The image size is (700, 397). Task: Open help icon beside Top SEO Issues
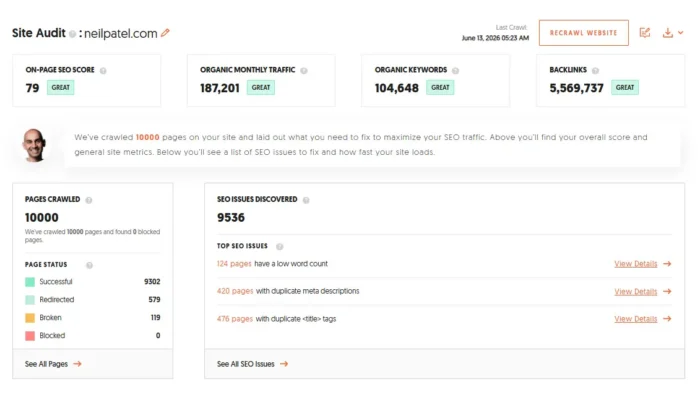279,247
